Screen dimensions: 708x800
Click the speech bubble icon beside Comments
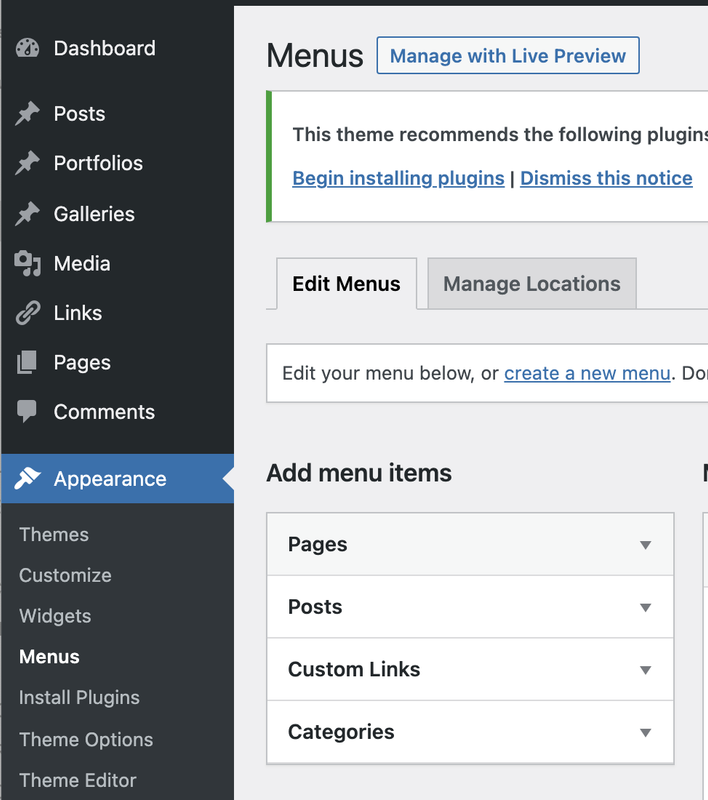(27, 411)
